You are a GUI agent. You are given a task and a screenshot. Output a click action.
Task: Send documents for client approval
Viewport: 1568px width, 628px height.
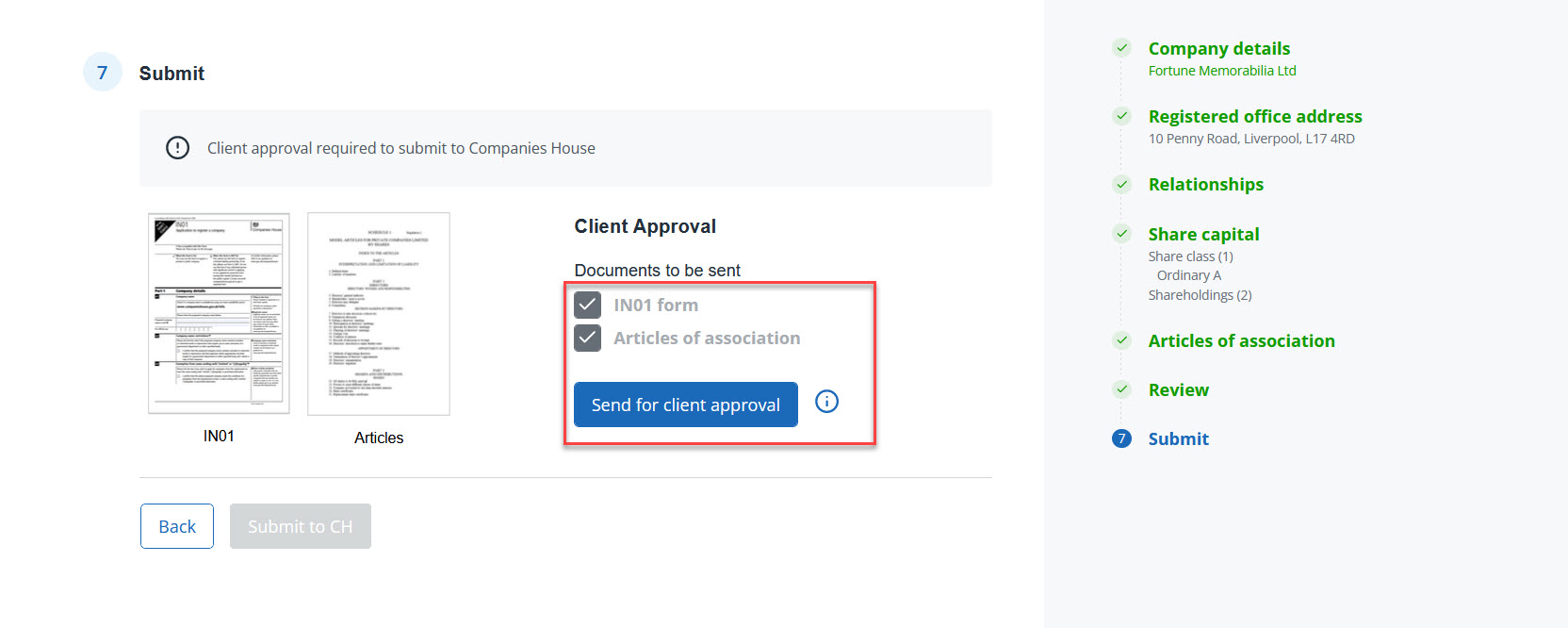[x=685, y=405]
